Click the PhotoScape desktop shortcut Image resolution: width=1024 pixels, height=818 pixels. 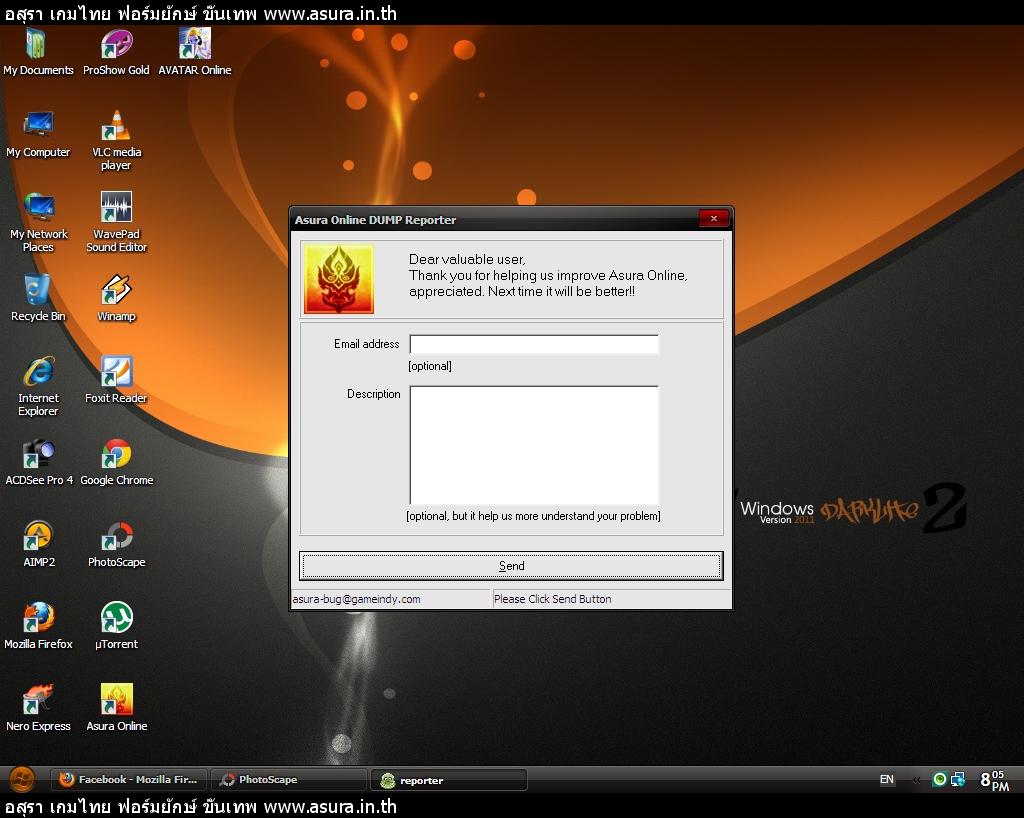(x=117, y=544)
